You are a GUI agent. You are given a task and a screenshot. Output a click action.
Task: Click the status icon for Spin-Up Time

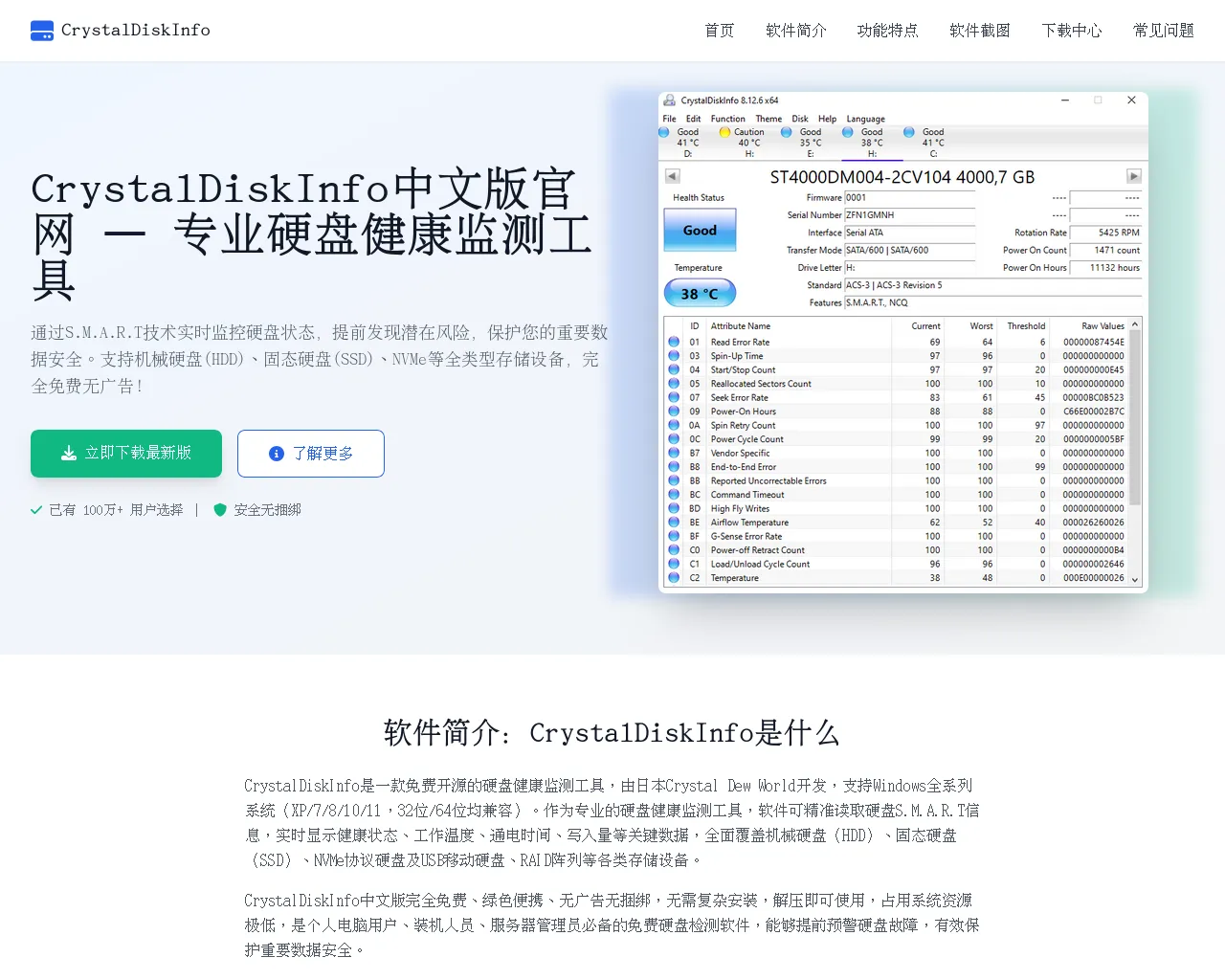[674, 356]
